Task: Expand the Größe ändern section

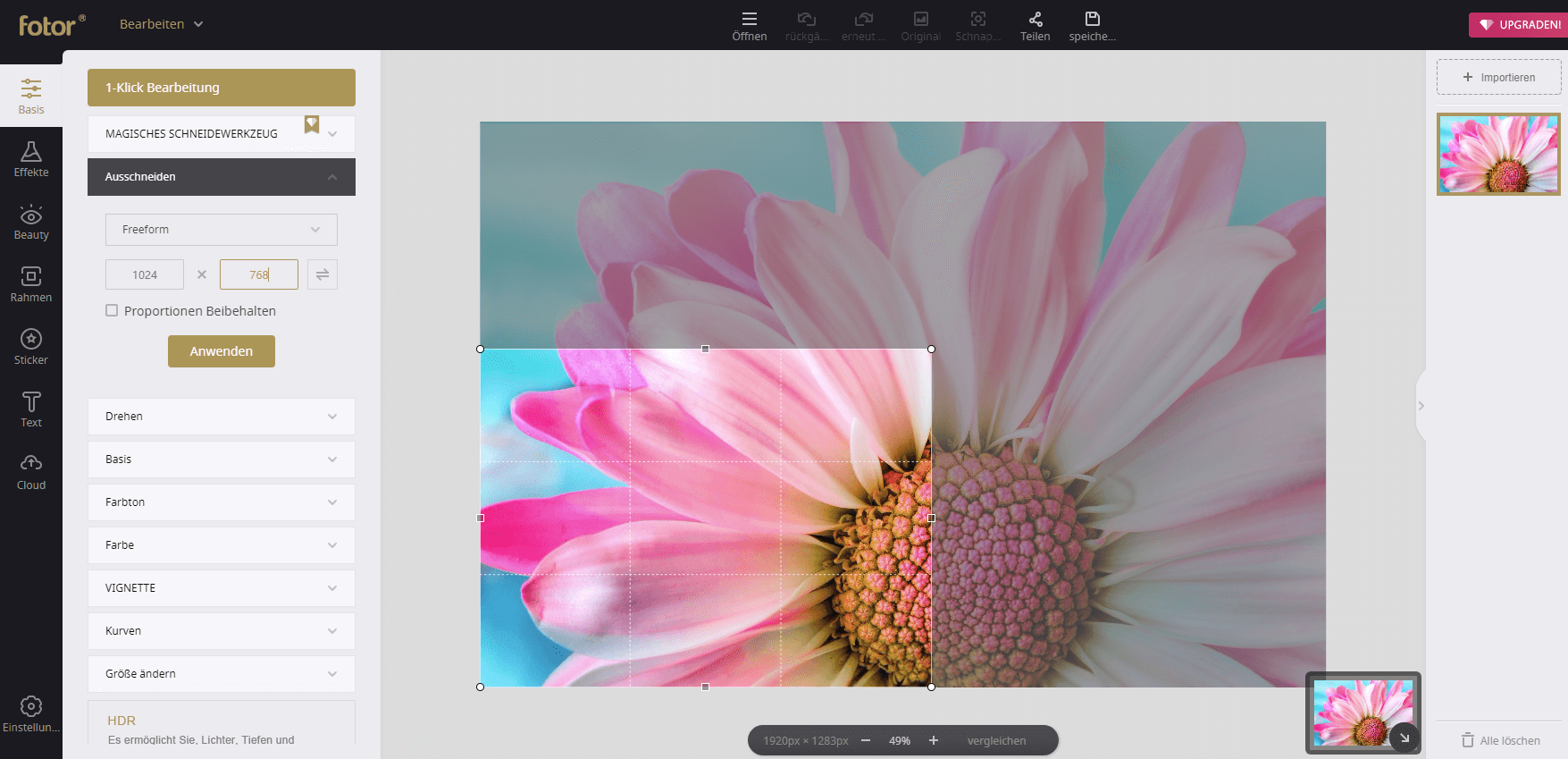Action: point(222,674)
